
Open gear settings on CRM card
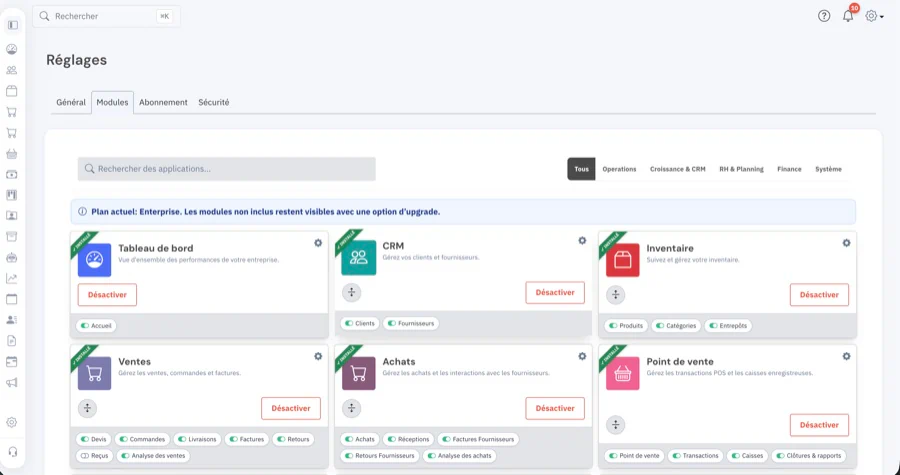point(582,241)
